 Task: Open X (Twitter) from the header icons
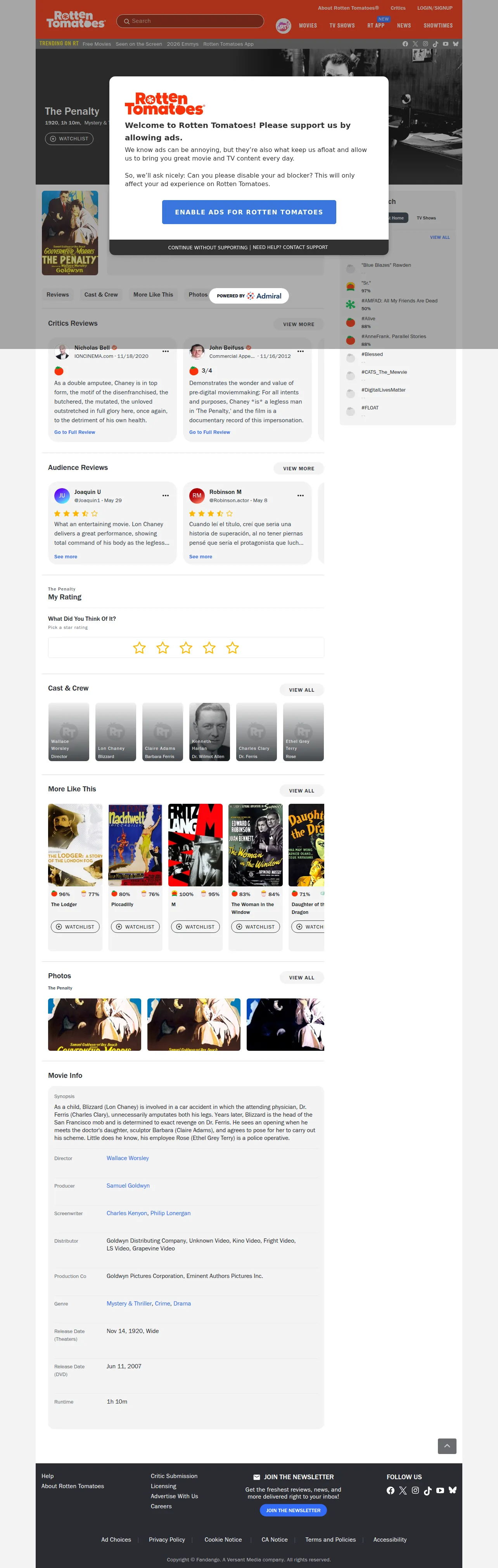coord(415,44)
